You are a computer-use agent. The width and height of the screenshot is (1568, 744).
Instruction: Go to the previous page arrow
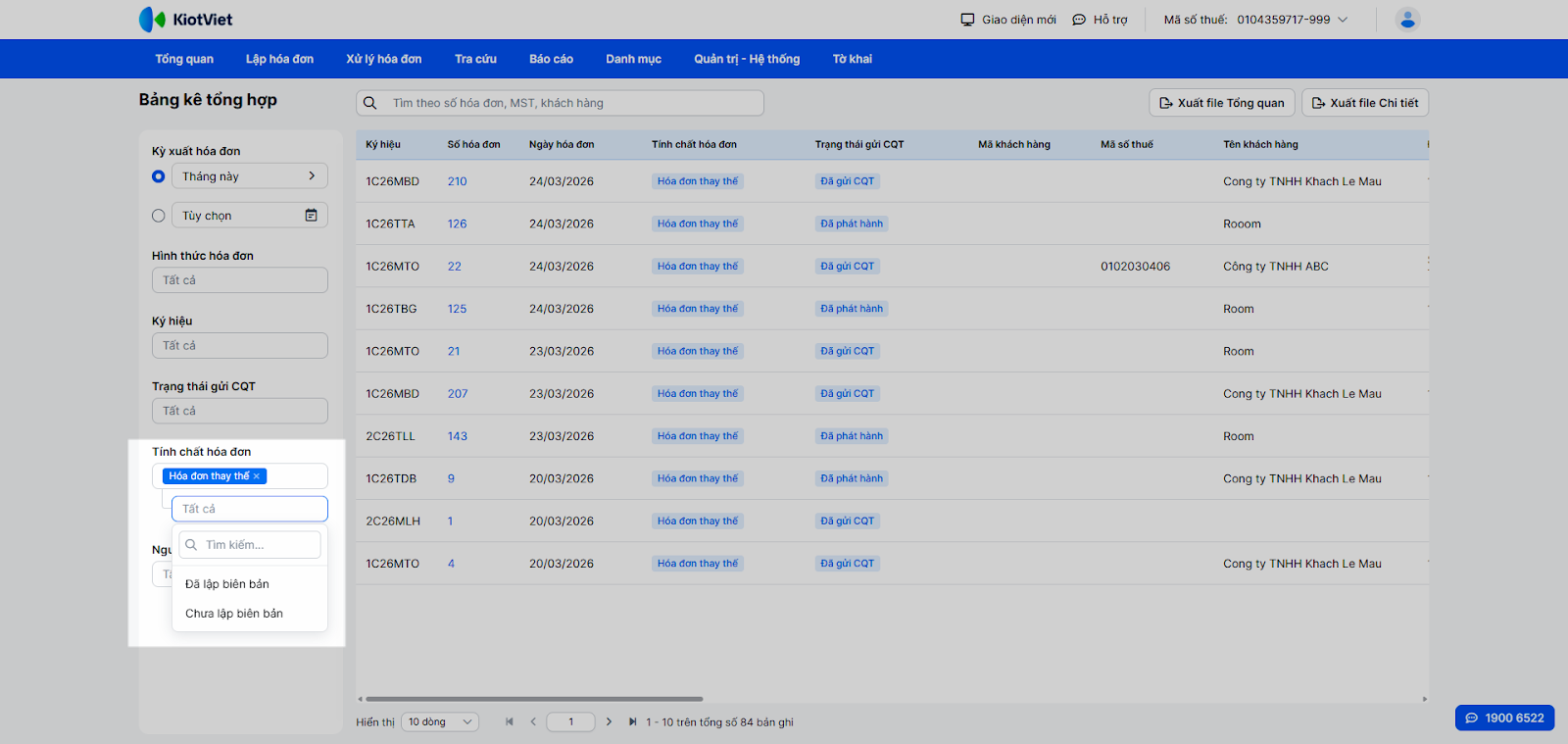[533, 722]
